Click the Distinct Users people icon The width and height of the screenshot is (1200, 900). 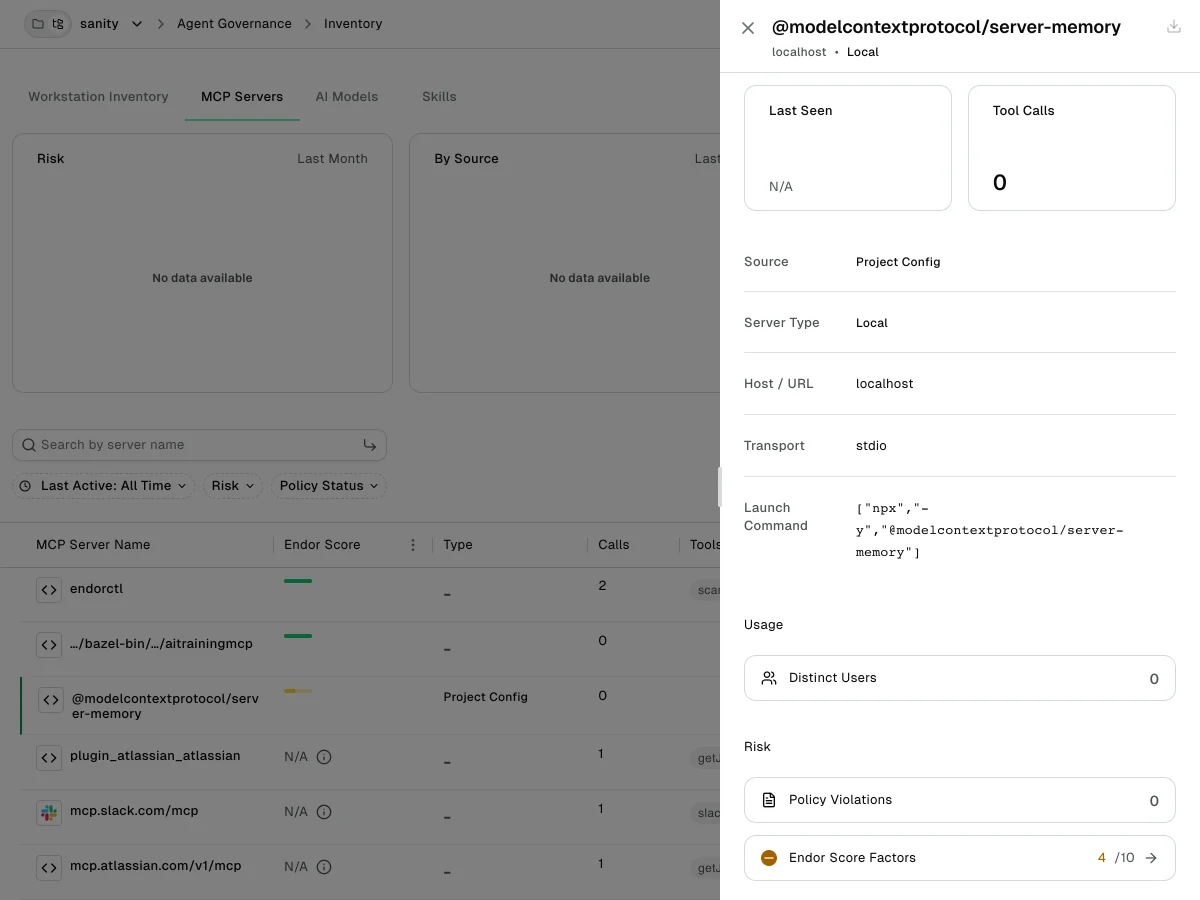pos(769,678)
